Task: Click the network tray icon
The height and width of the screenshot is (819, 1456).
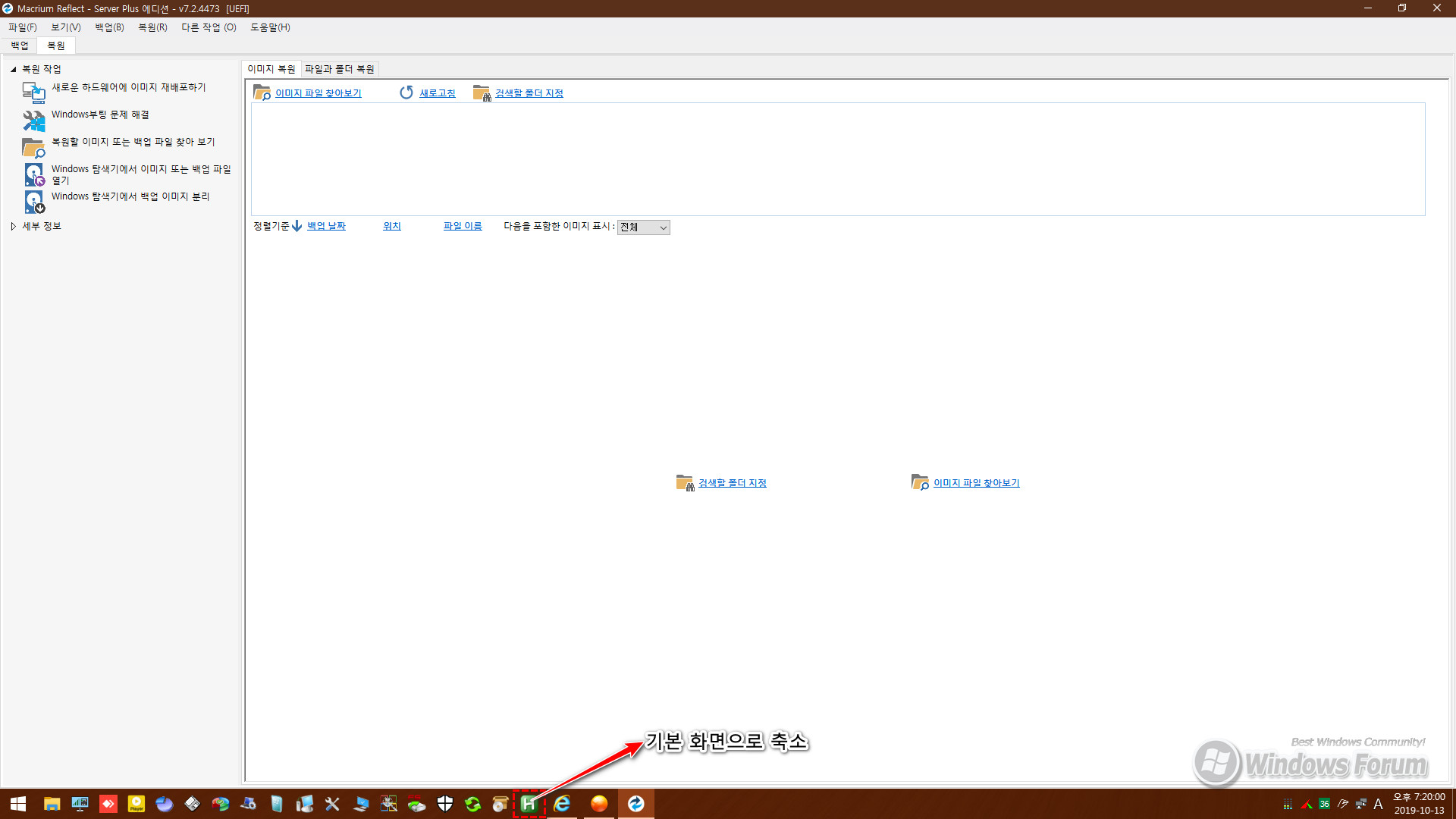Action: (1361, 804)
